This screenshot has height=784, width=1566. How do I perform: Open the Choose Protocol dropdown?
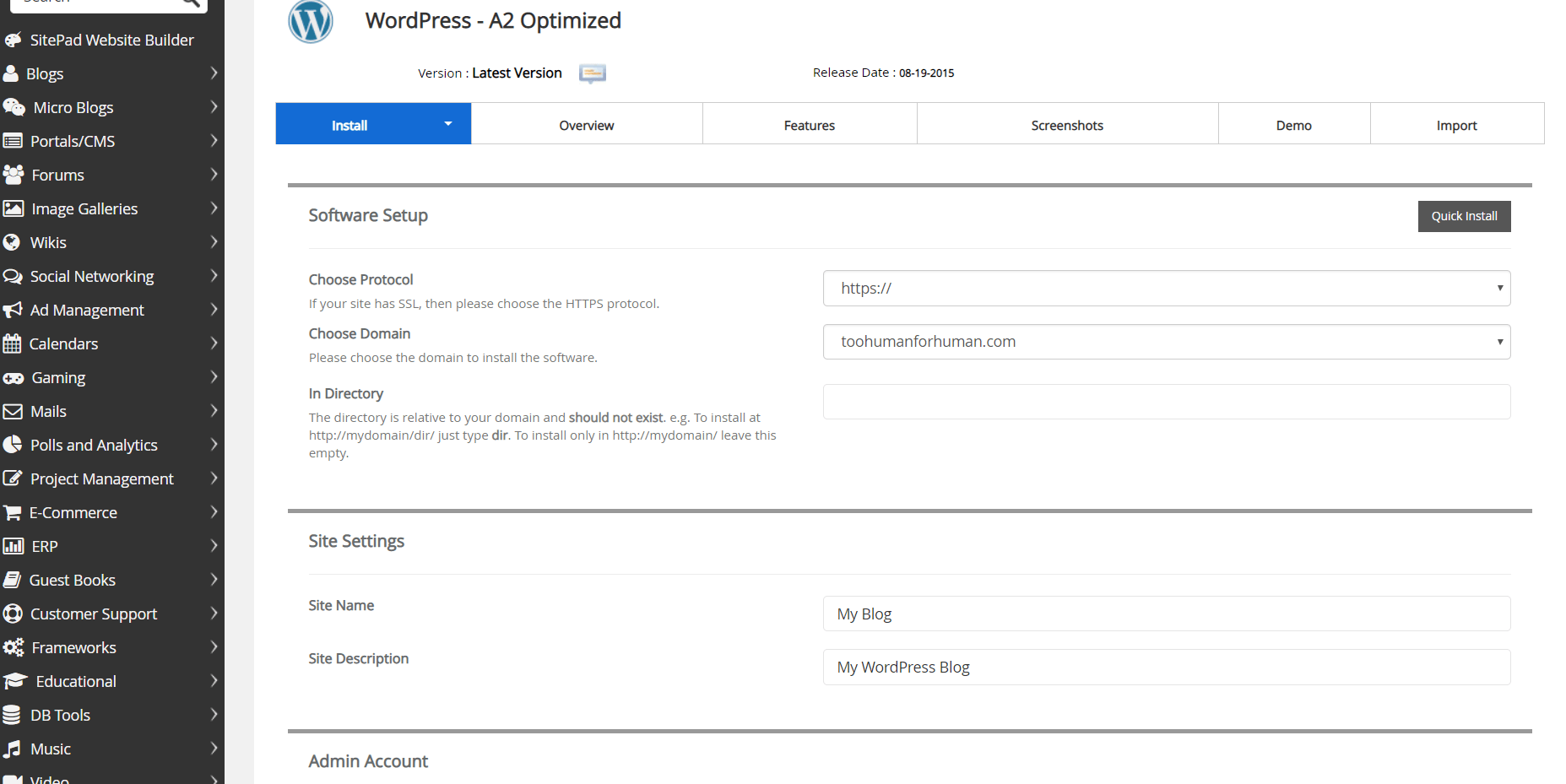pos(1166,289)
